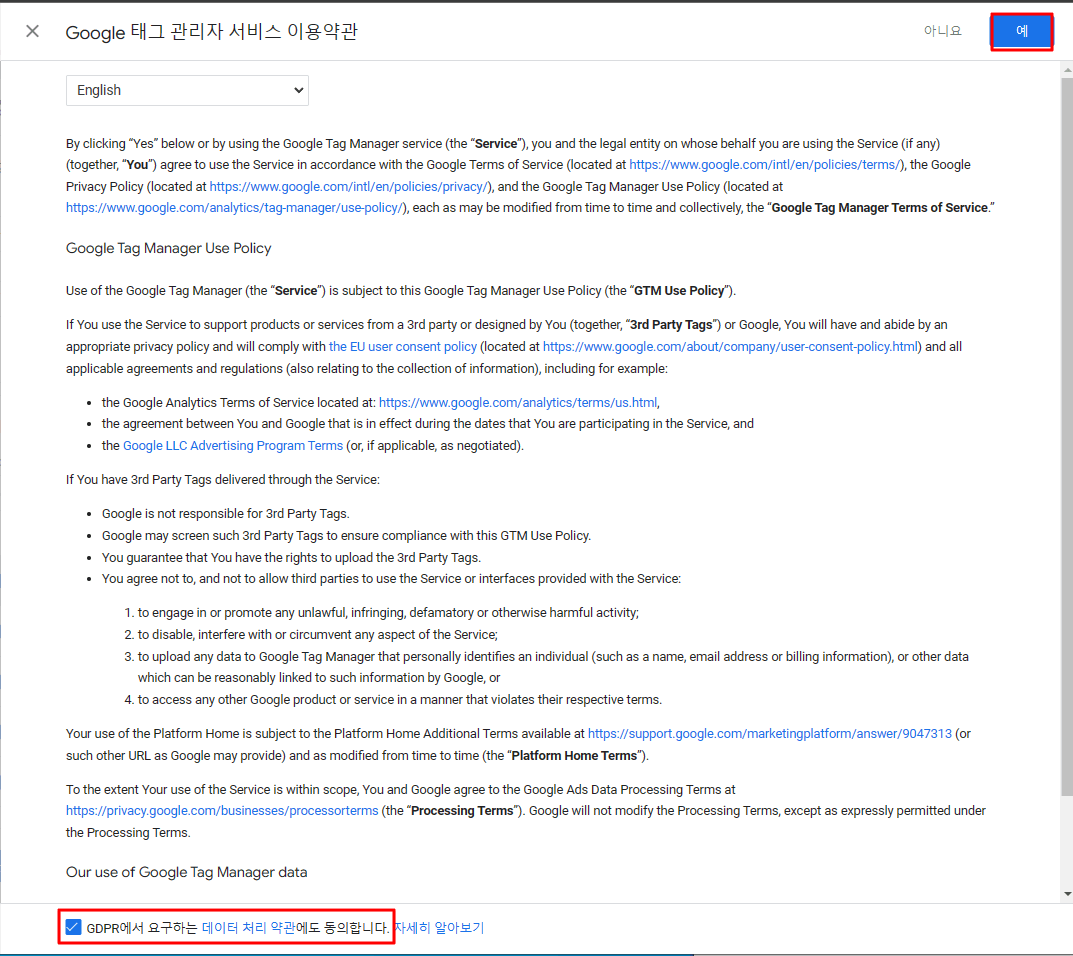Toggle the GDPR data processing consent checkbox
Viewport: 1073px width, 956px height.
tap(73, 927)
